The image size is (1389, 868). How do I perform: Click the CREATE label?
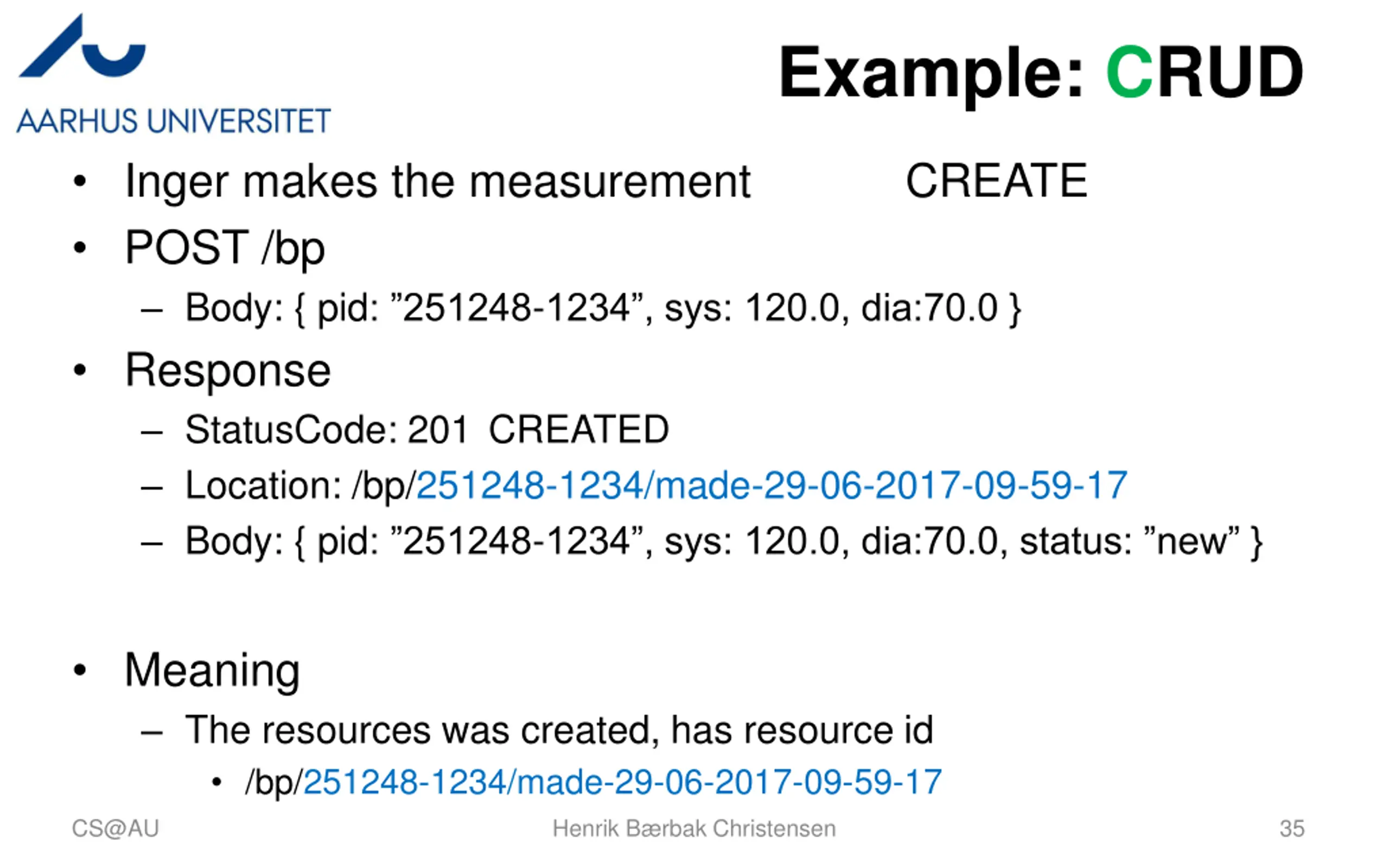pos(996,181)
